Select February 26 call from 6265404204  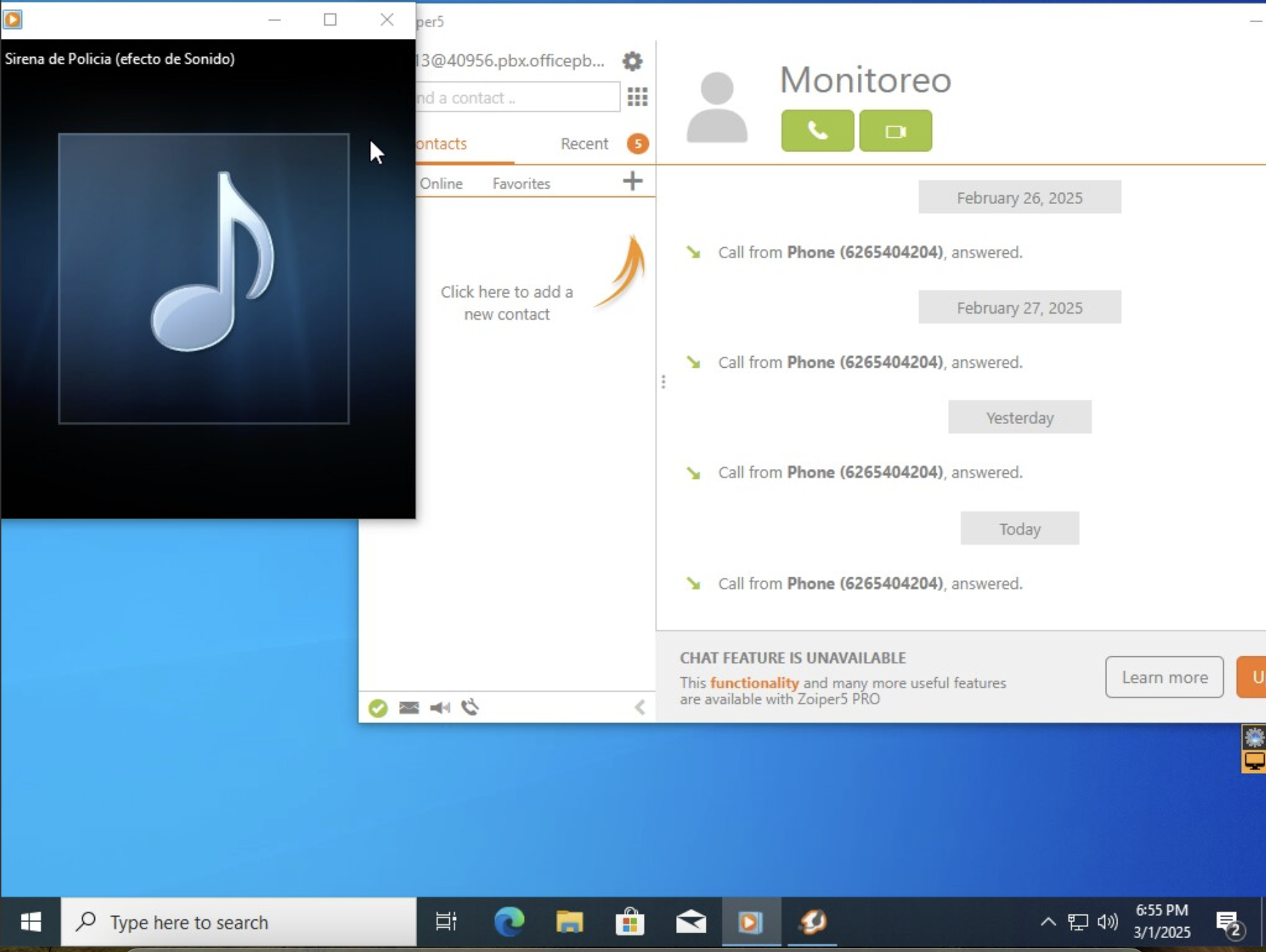tap(870, 253)
